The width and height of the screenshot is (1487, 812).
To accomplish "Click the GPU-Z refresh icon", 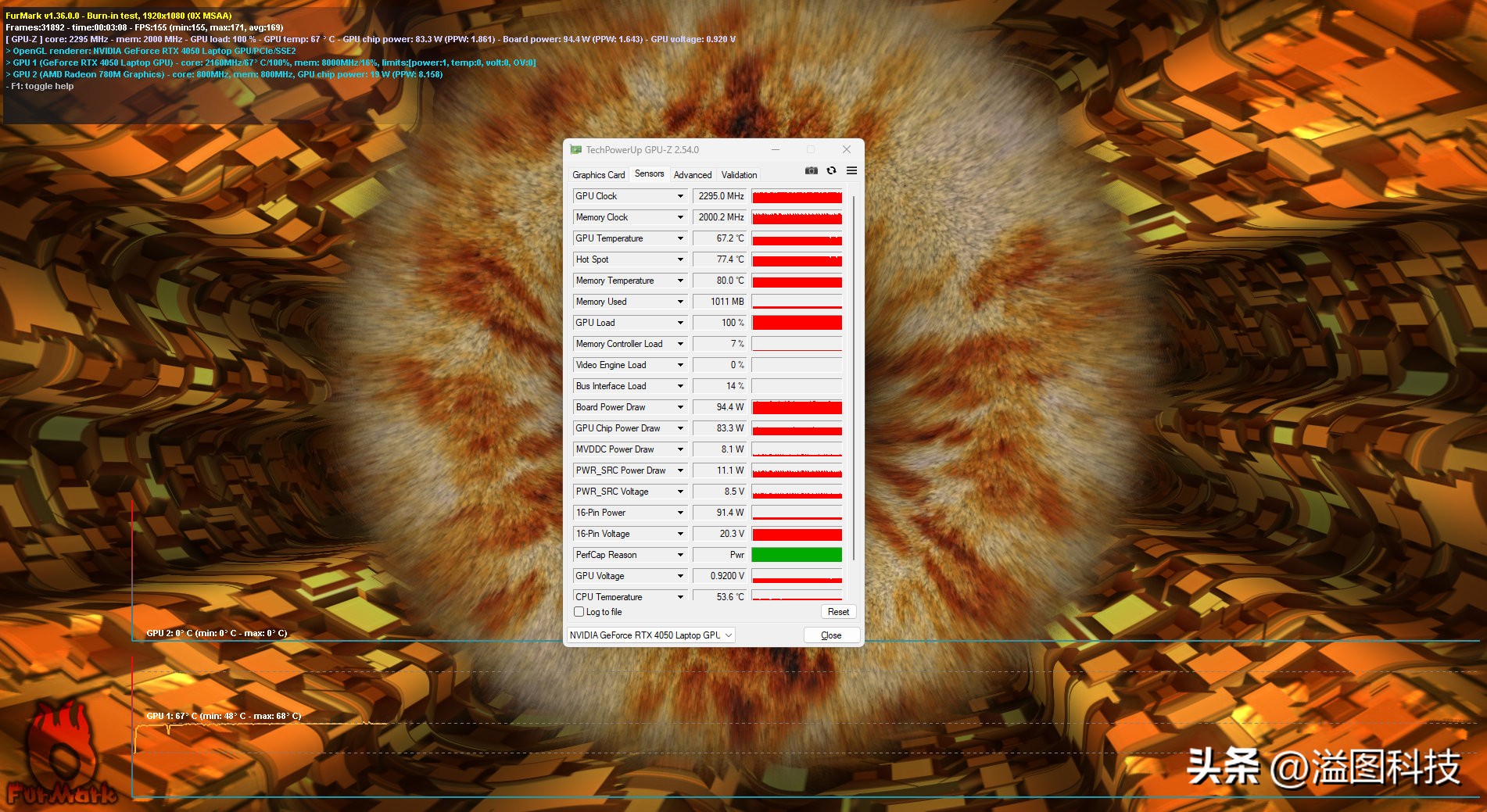I will click(832, 170).
